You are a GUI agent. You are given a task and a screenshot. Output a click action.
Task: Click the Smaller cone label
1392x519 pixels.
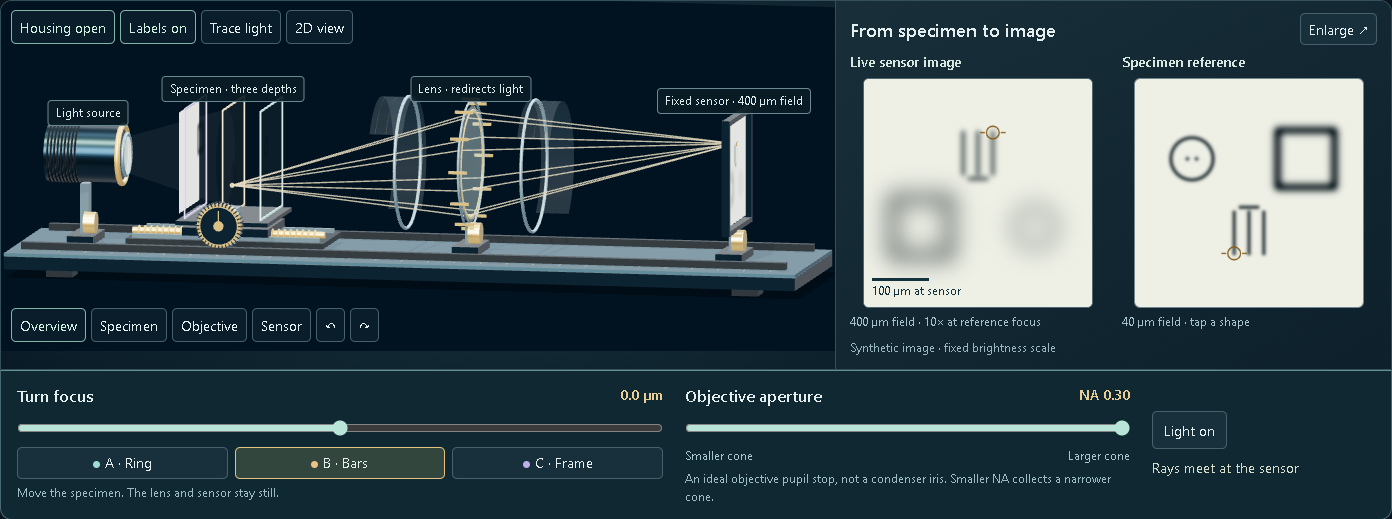click(x=719, y=456)
